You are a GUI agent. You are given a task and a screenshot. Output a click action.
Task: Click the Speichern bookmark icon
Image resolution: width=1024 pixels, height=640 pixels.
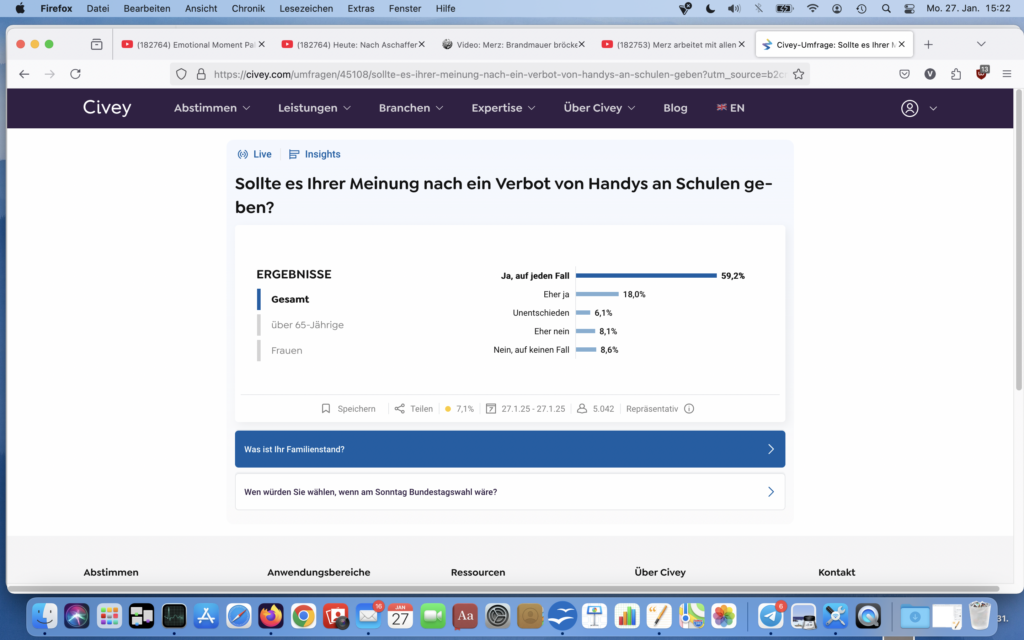click(326, 409)
